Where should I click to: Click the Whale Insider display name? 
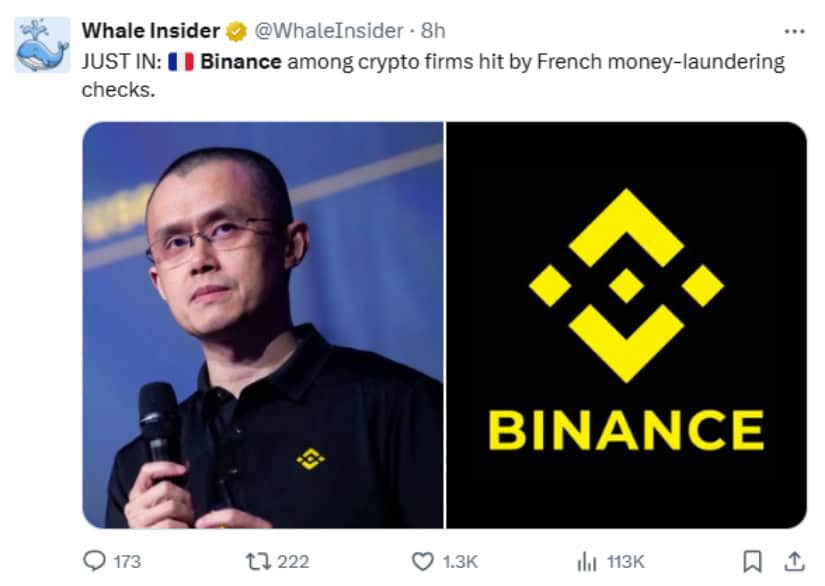[150, 31]
